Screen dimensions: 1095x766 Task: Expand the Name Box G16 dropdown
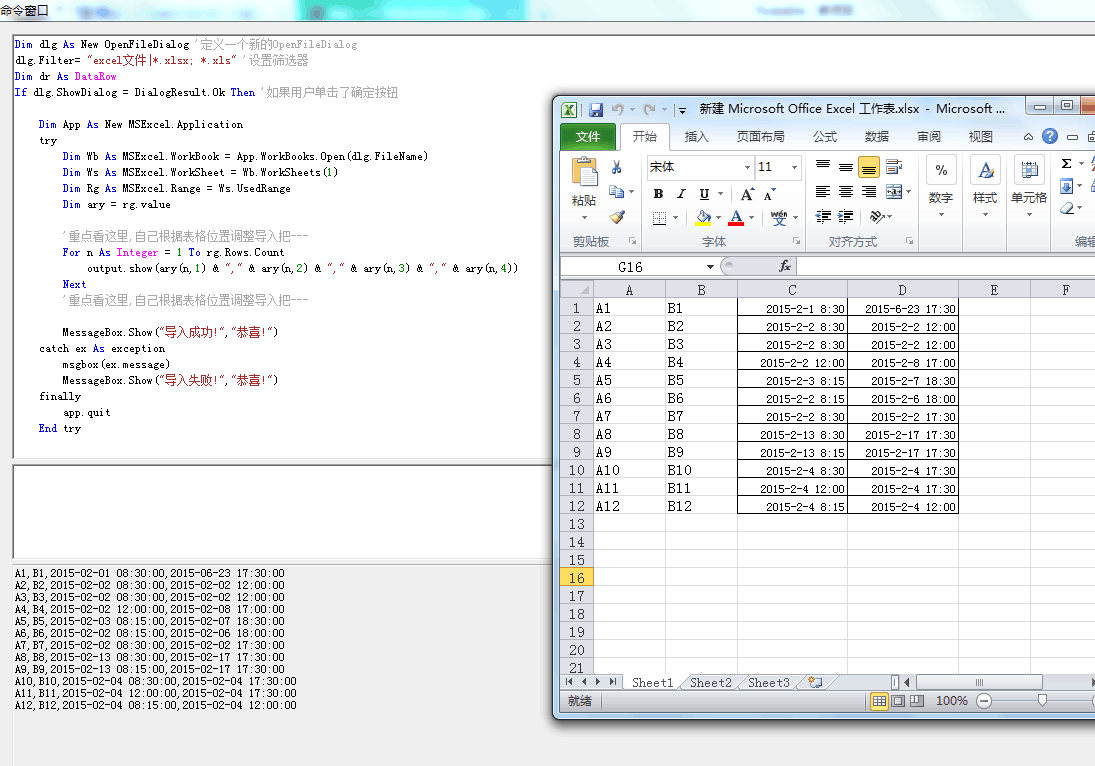pos(710,267)
